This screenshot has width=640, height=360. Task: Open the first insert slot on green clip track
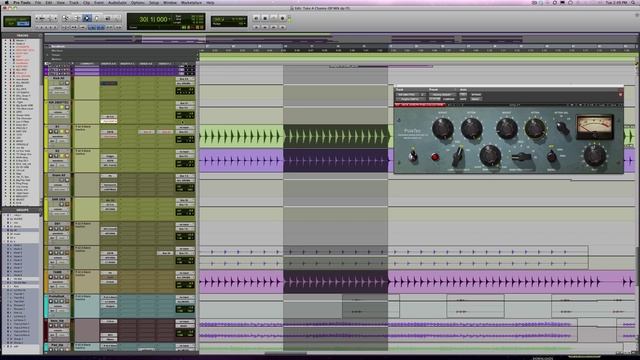[109, 132]
